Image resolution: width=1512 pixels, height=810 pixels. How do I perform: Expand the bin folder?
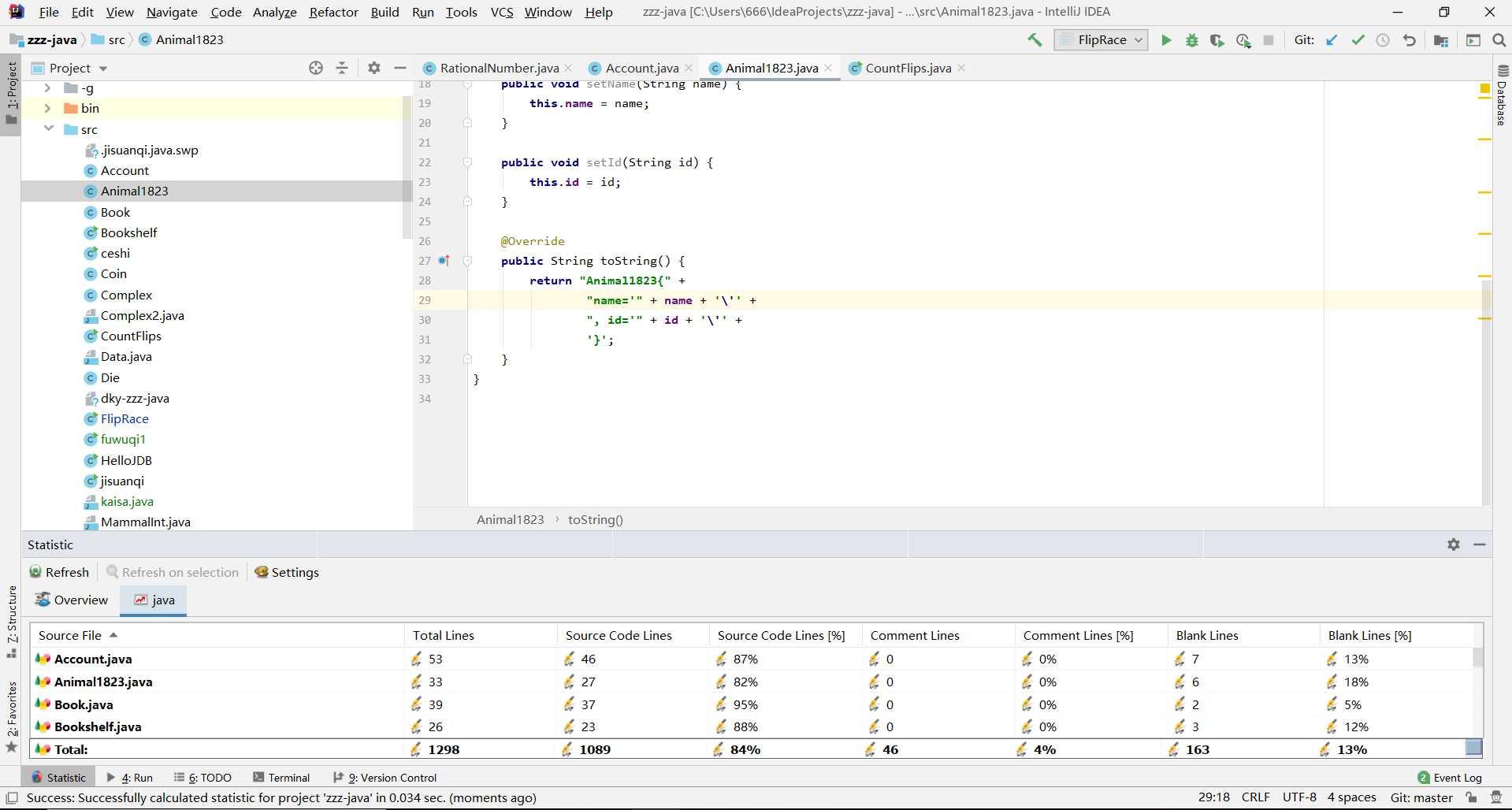click(x=47, y=108)
